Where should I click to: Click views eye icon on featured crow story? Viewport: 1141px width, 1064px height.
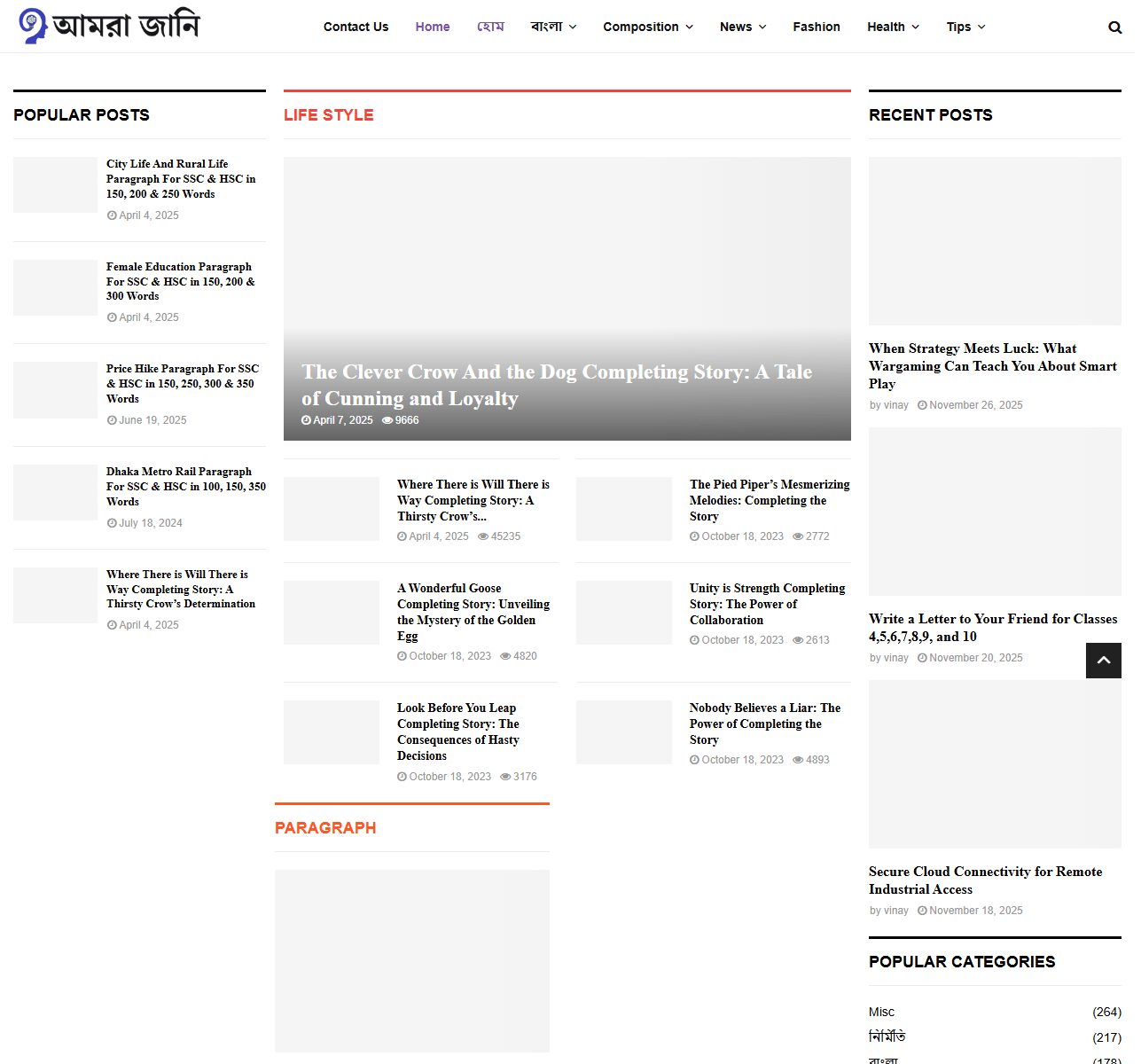pyautogui.click(x=387, y=420)
